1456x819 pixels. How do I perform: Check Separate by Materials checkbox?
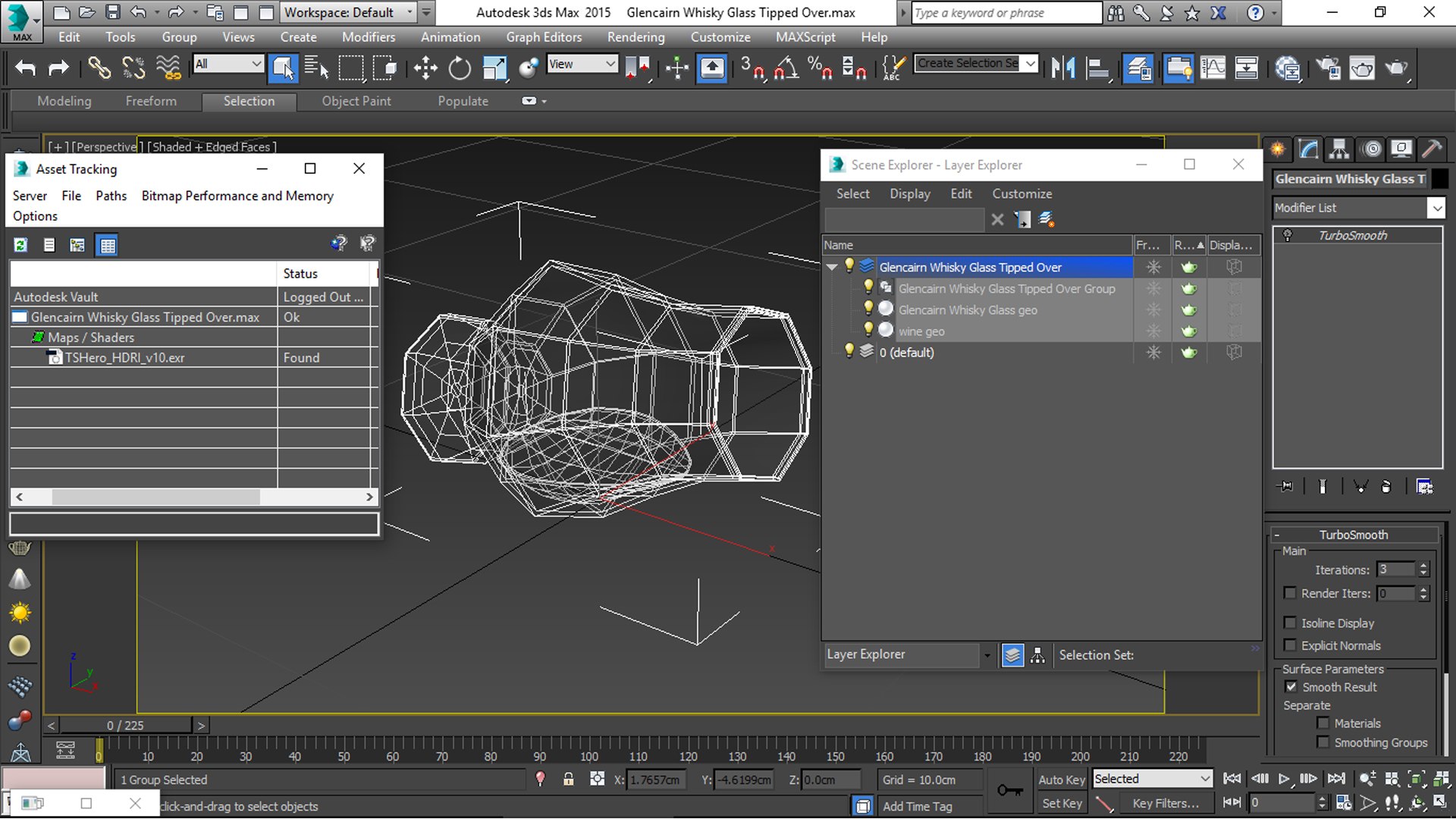[x=1323, y=723]
